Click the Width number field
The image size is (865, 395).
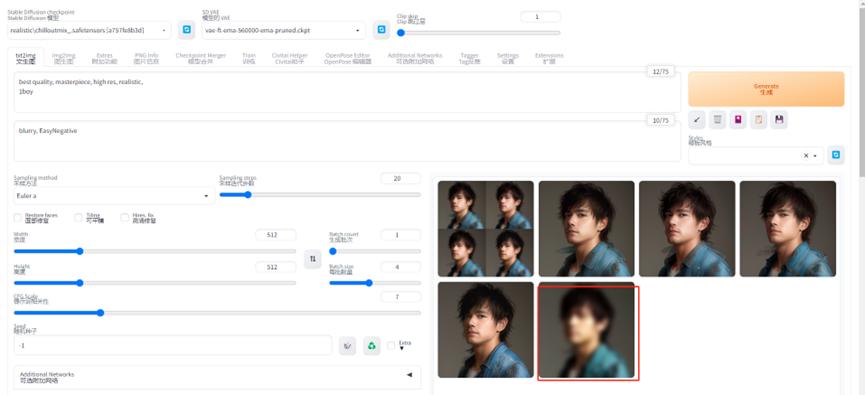tap(276, 235)
